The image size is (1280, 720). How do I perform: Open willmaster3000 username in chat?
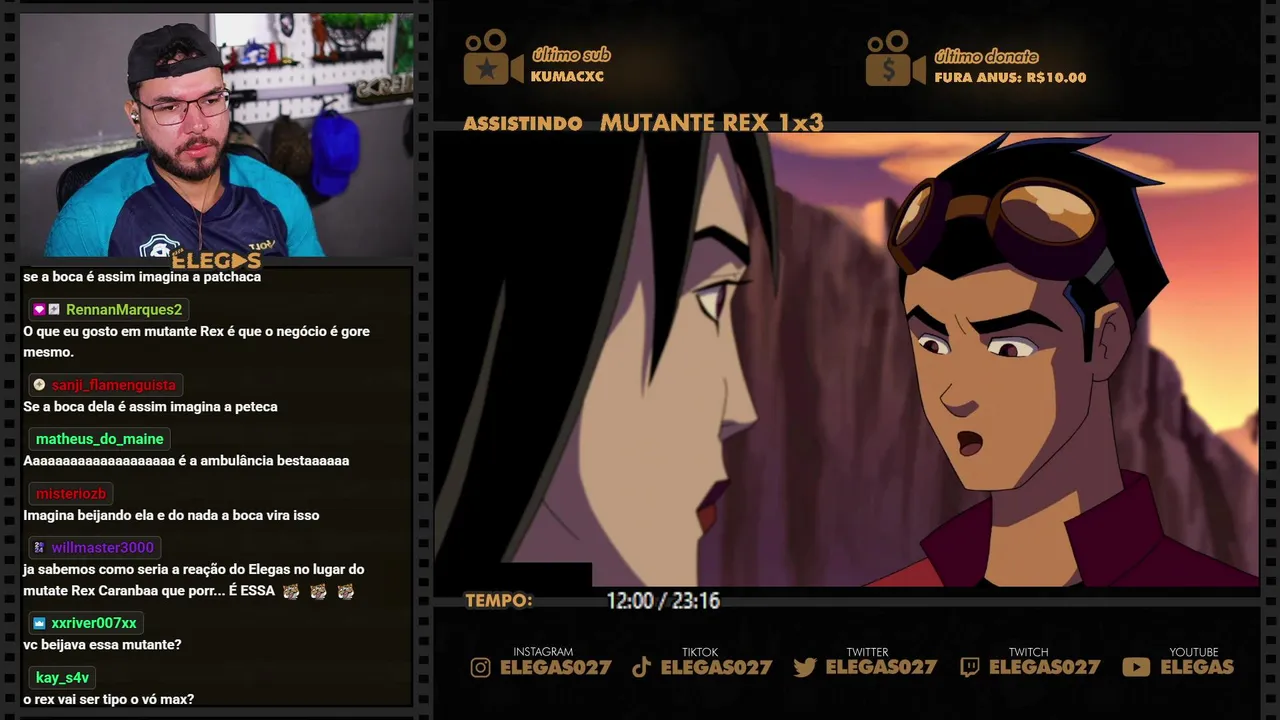[x=103, y=547]
